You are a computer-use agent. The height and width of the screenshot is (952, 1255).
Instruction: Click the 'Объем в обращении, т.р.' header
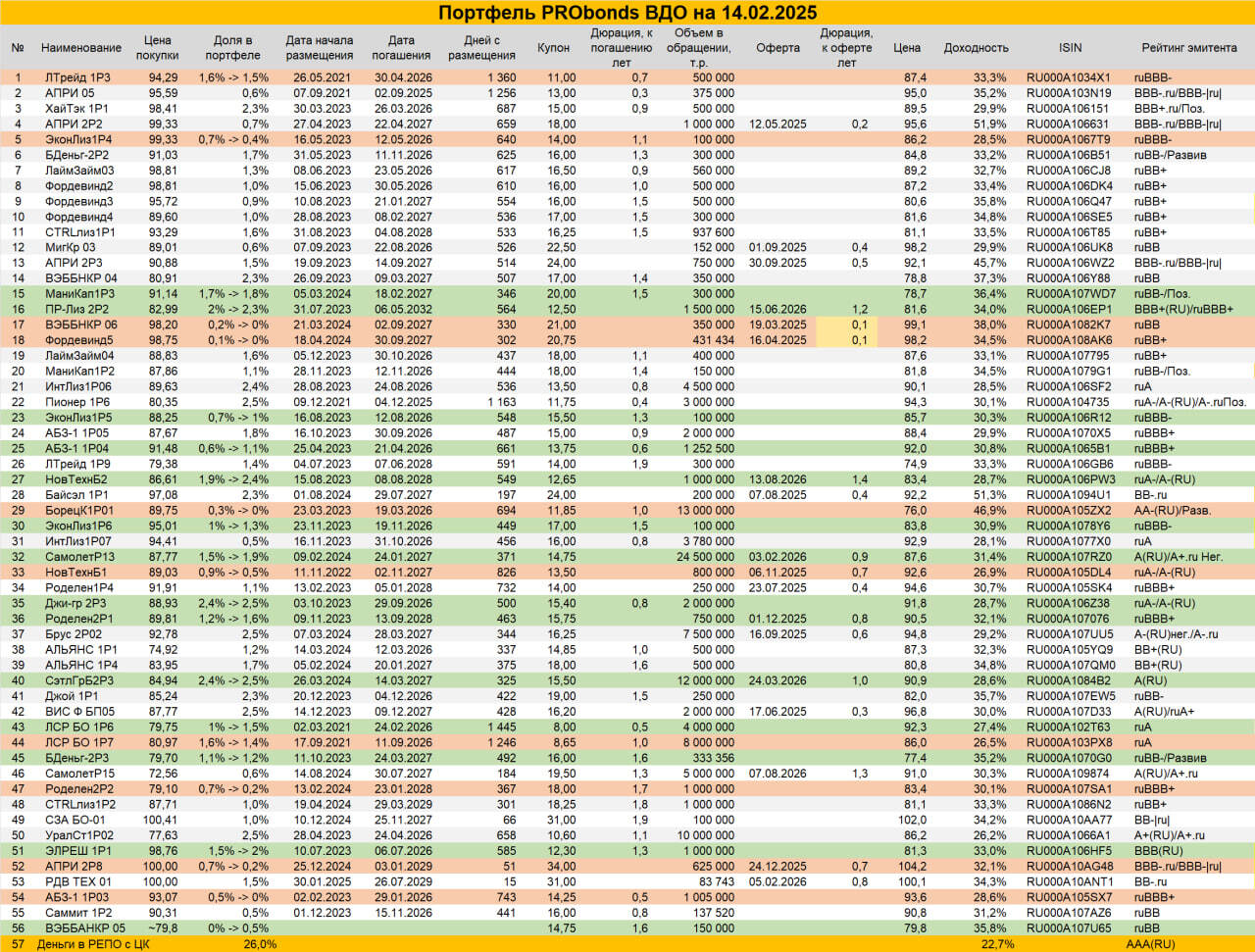point(699,47)
